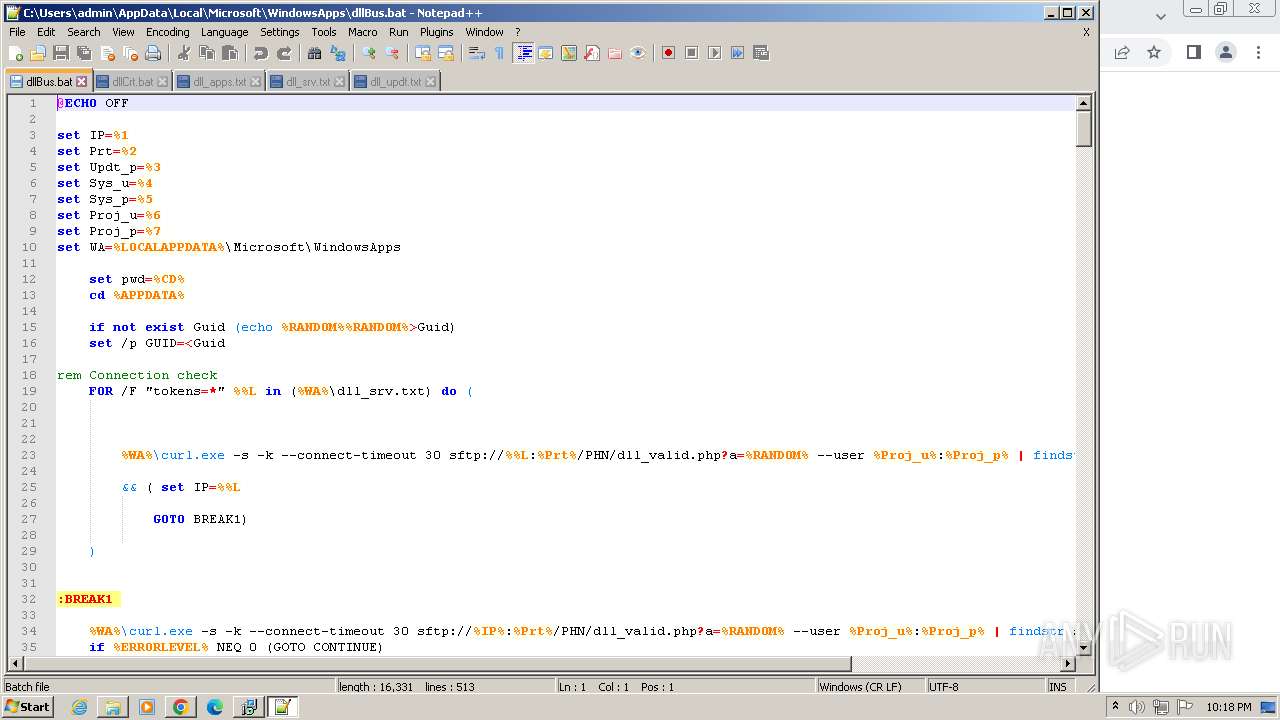Toggle synchronized vertical scrolling icon
Image resolution: width=1280 pixels, height=720 pixels.
coord(423,53)
